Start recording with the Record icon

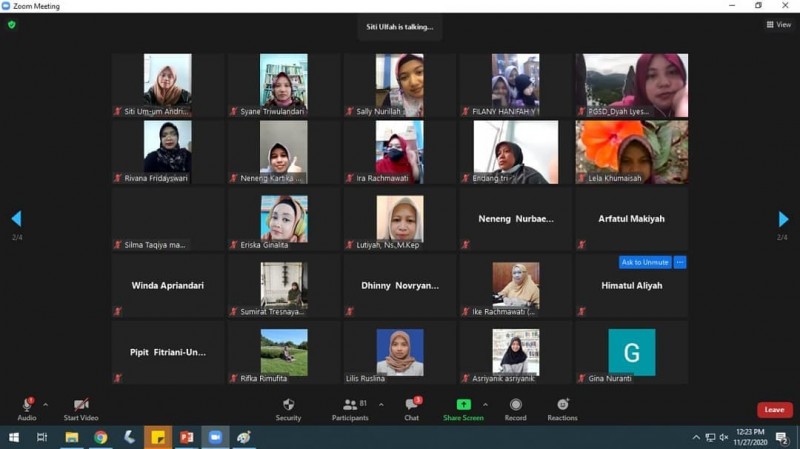coord(516,405)
